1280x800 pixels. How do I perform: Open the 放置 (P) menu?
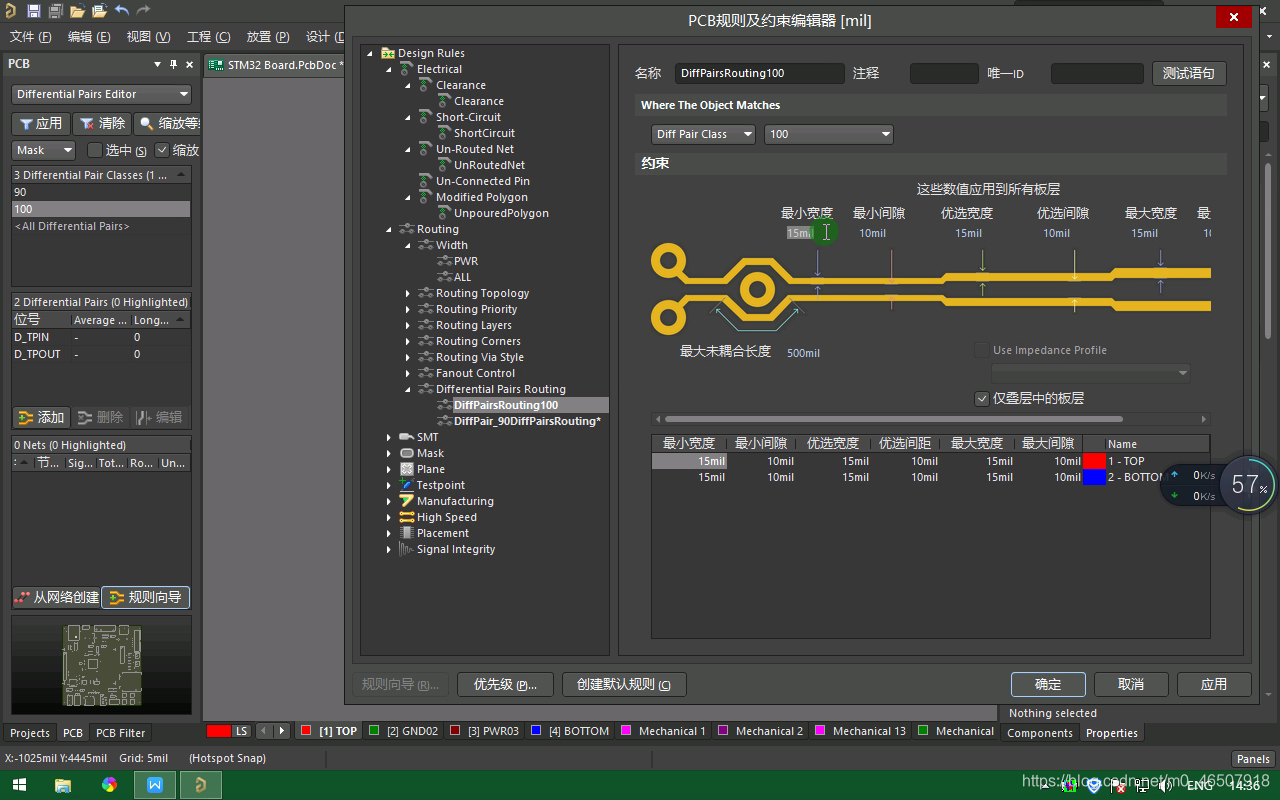pos(268,37)
